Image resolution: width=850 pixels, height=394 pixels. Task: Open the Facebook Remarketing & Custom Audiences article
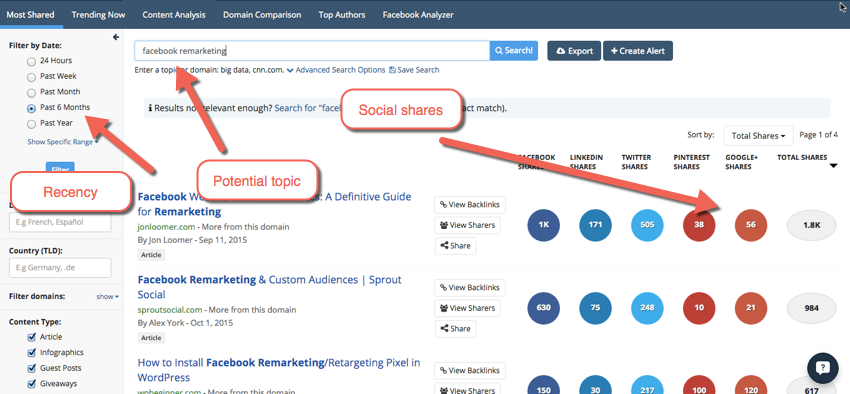269,287
